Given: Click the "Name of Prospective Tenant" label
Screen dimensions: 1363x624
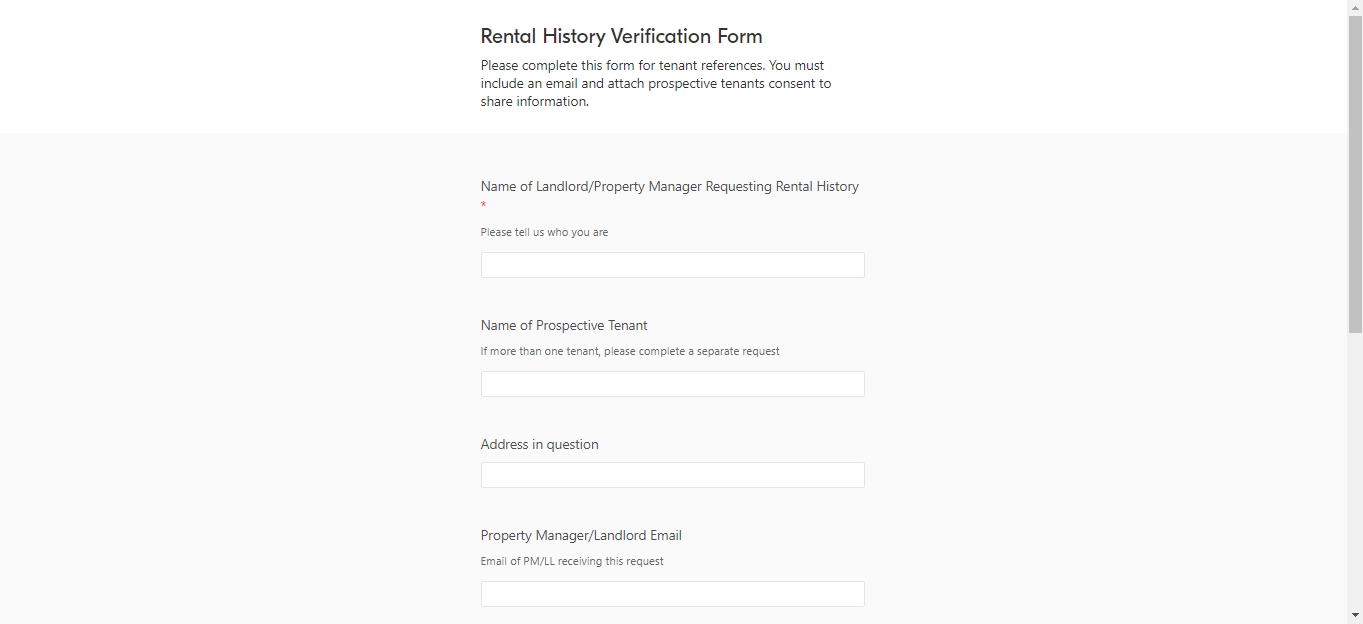Looking at the screenshot, I should [564, 326].
